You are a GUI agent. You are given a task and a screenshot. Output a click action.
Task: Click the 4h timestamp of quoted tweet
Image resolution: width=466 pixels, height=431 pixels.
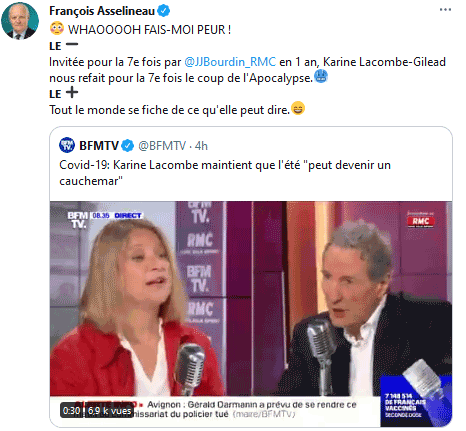pos(201,146)
